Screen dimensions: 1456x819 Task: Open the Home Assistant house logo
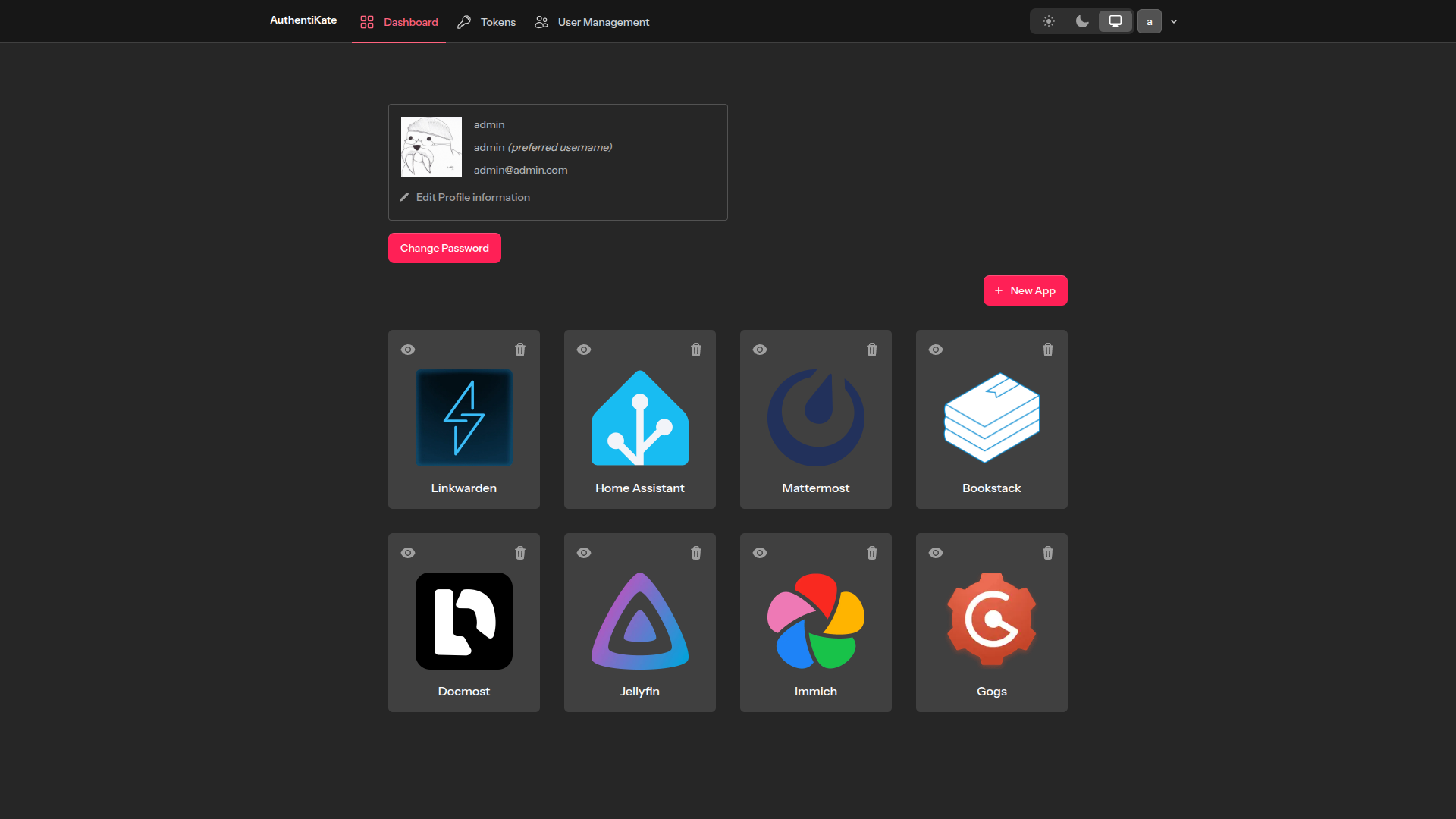[640, 418]
